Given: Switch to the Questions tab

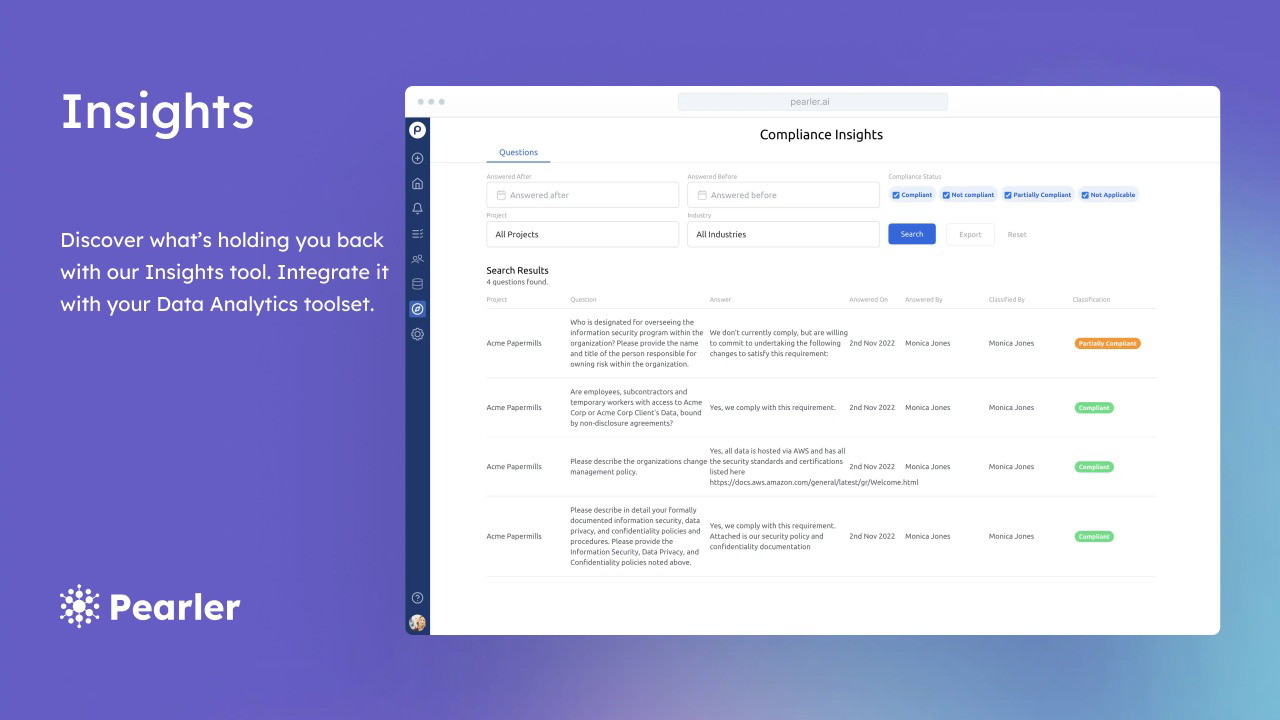Looking at the screenshot, I should pyautogui.click(x=518, y=152).
